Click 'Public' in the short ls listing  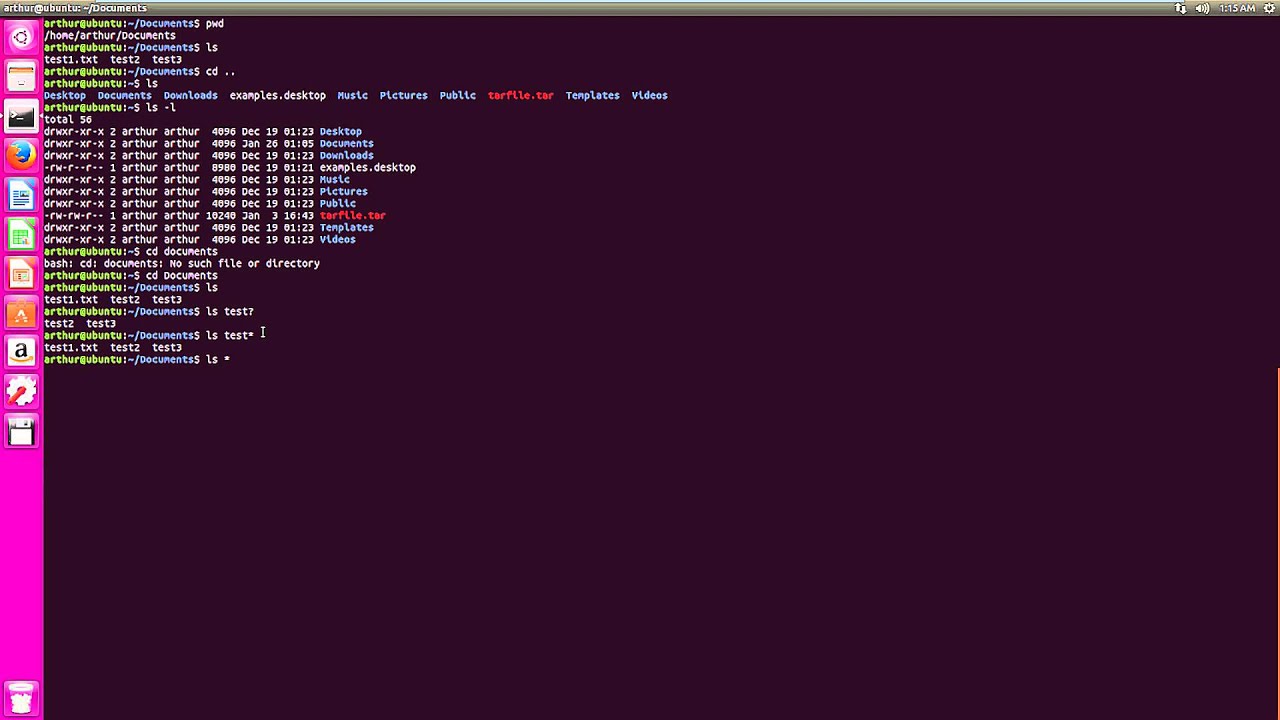coord(457,95)
